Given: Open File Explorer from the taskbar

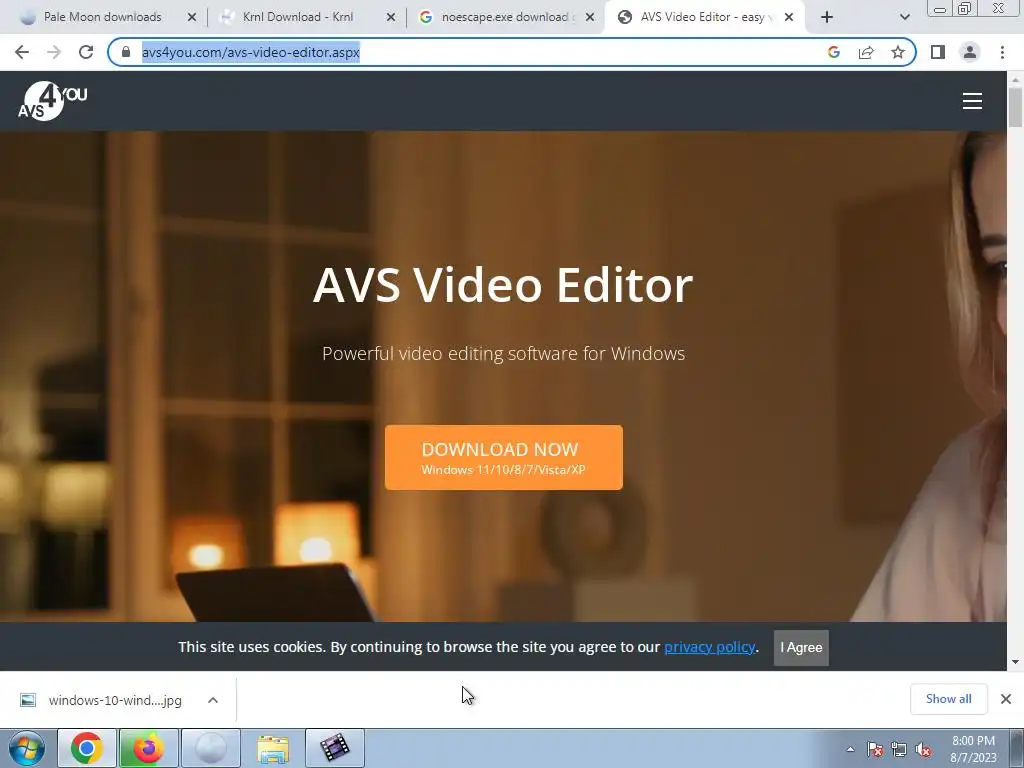Looking at the screenshot, I should tap(272, 748).
